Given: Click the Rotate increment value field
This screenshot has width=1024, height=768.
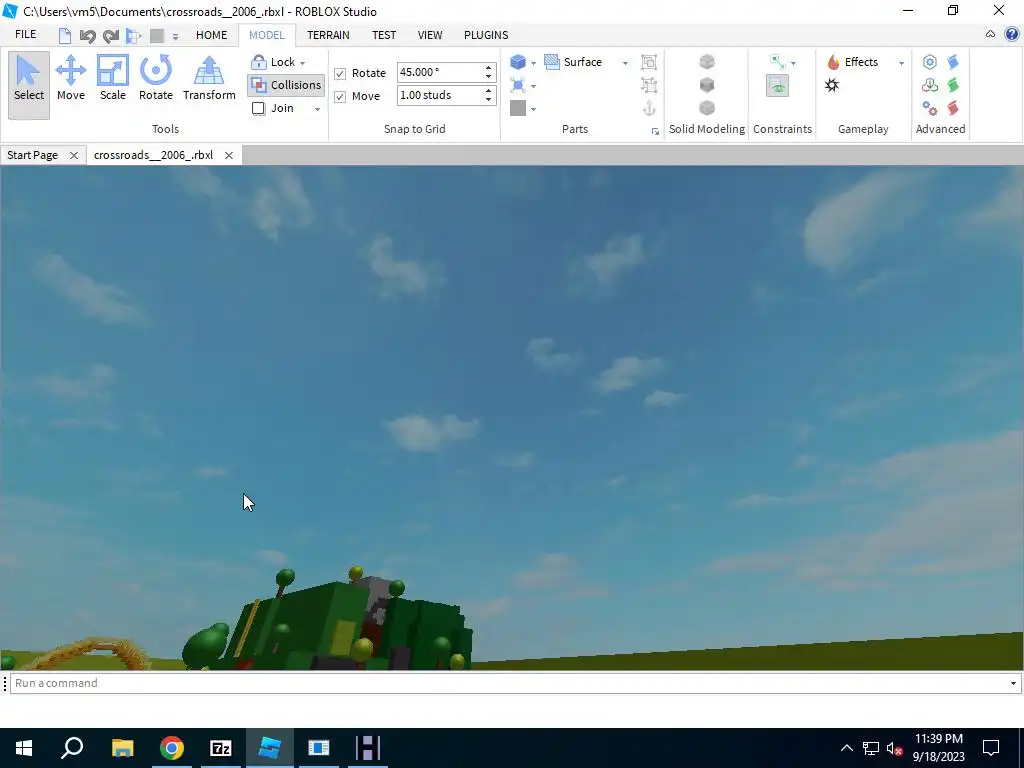Looking at the screenshot, I should 440,72.
